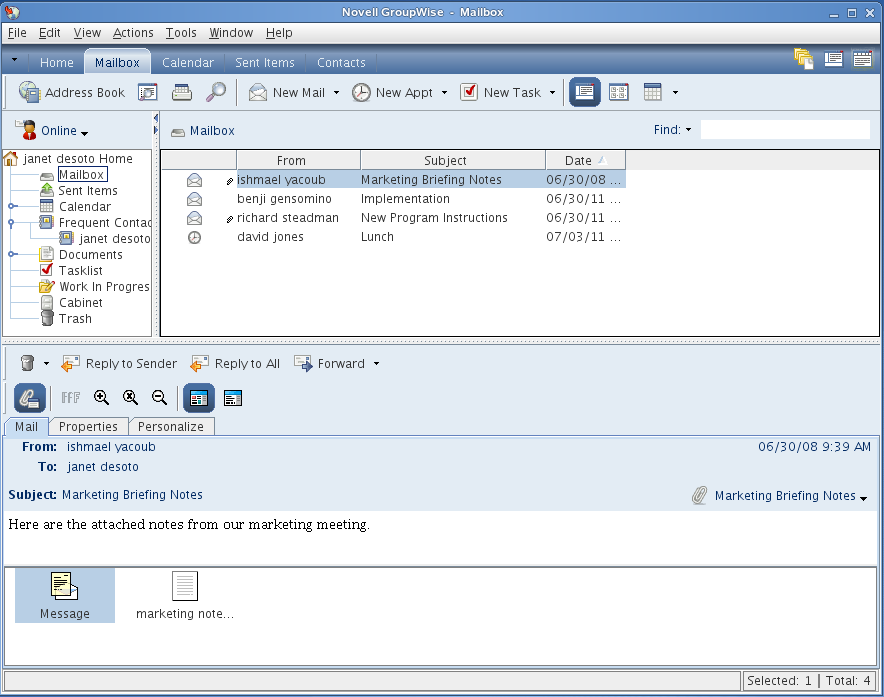This screenshot has height=697, width=884.
Task: Toggle the compact reading pane layout
Action: pos(231,398)
